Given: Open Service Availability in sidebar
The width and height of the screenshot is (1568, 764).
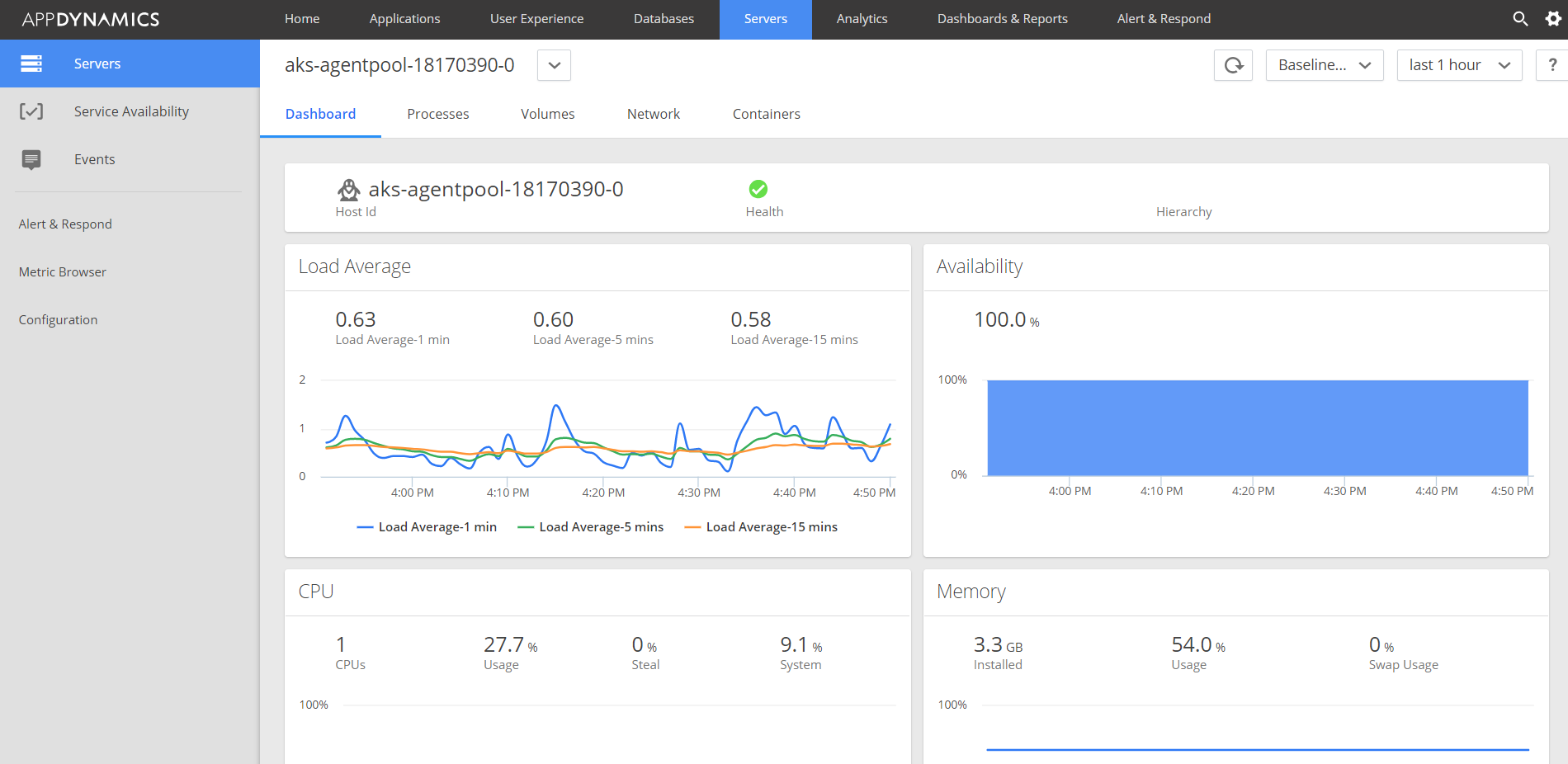Looking at the screenshot, I should click(x=130, y=111).
